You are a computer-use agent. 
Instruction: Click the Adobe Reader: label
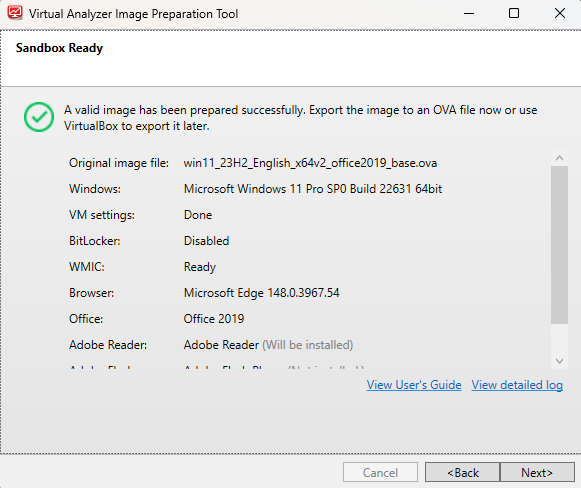click(x=108, y=345)
